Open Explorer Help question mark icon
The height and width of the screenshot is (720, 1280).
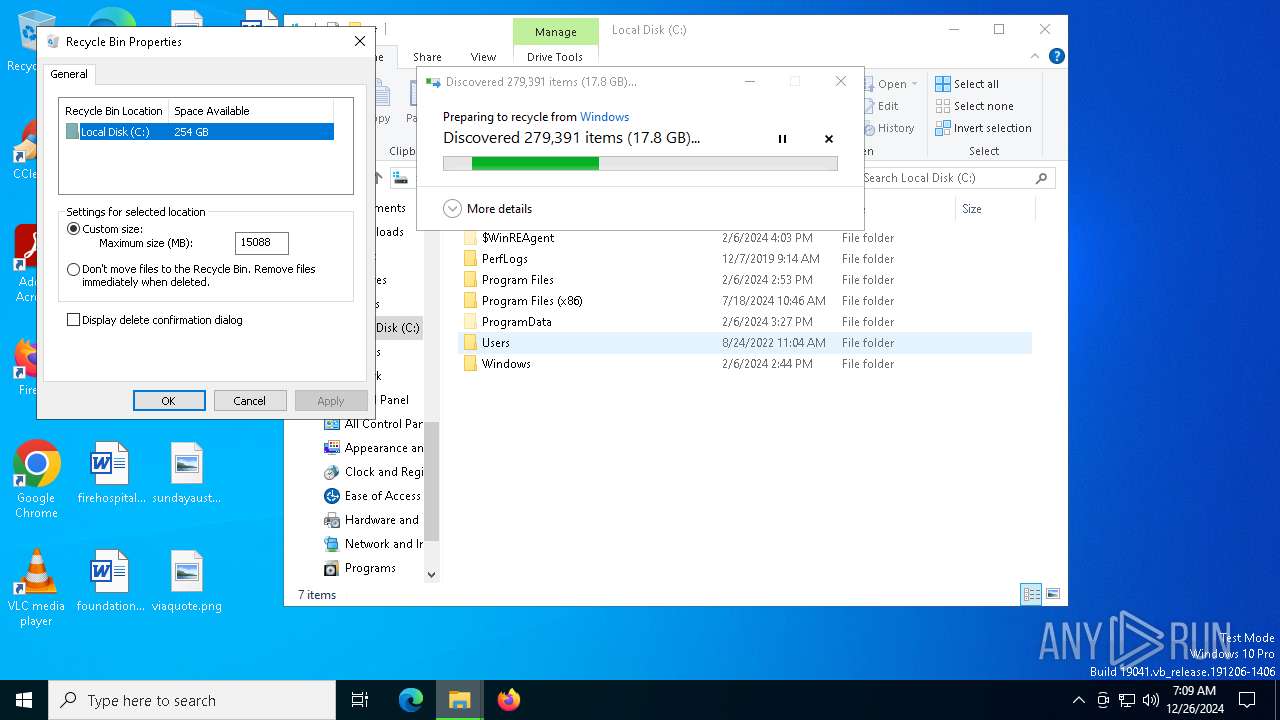pos(1056,57)
